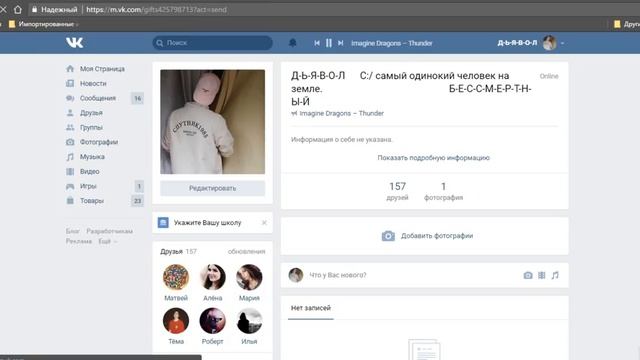Click the Что у Вас нового post field

(412, 276)
